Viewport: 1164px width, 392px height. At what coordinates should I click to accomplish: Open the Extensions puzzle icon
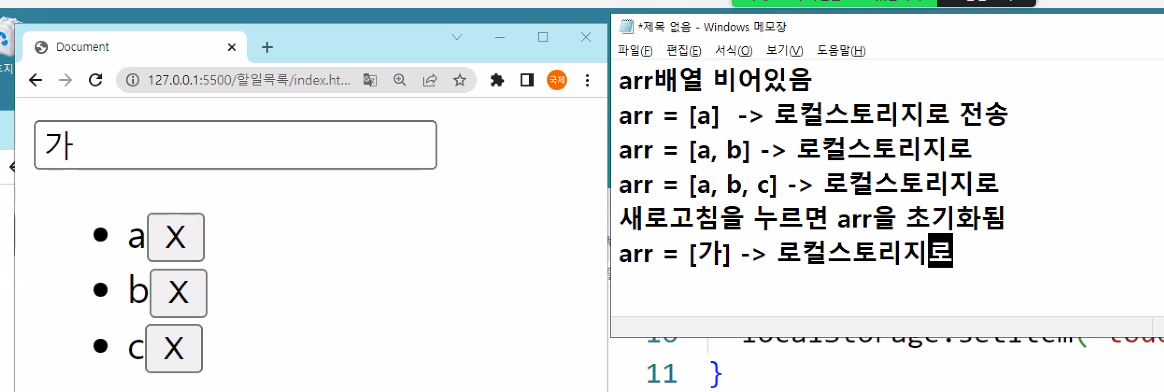497,80
